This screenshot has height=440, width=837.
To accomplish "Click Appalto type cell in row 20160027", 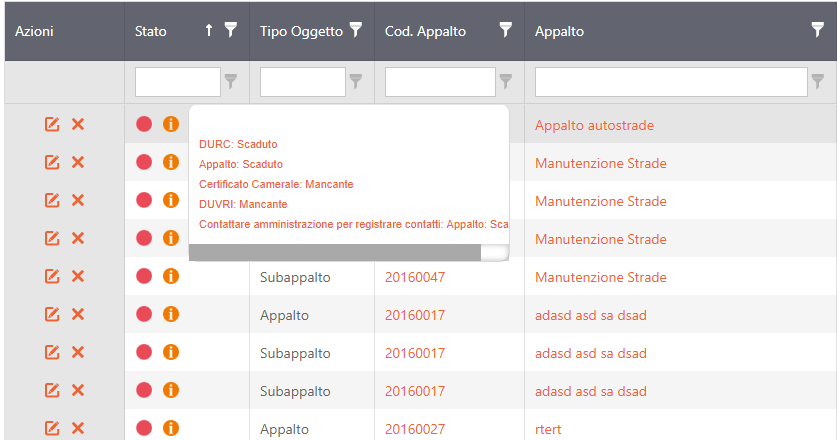I will point(285,429).
